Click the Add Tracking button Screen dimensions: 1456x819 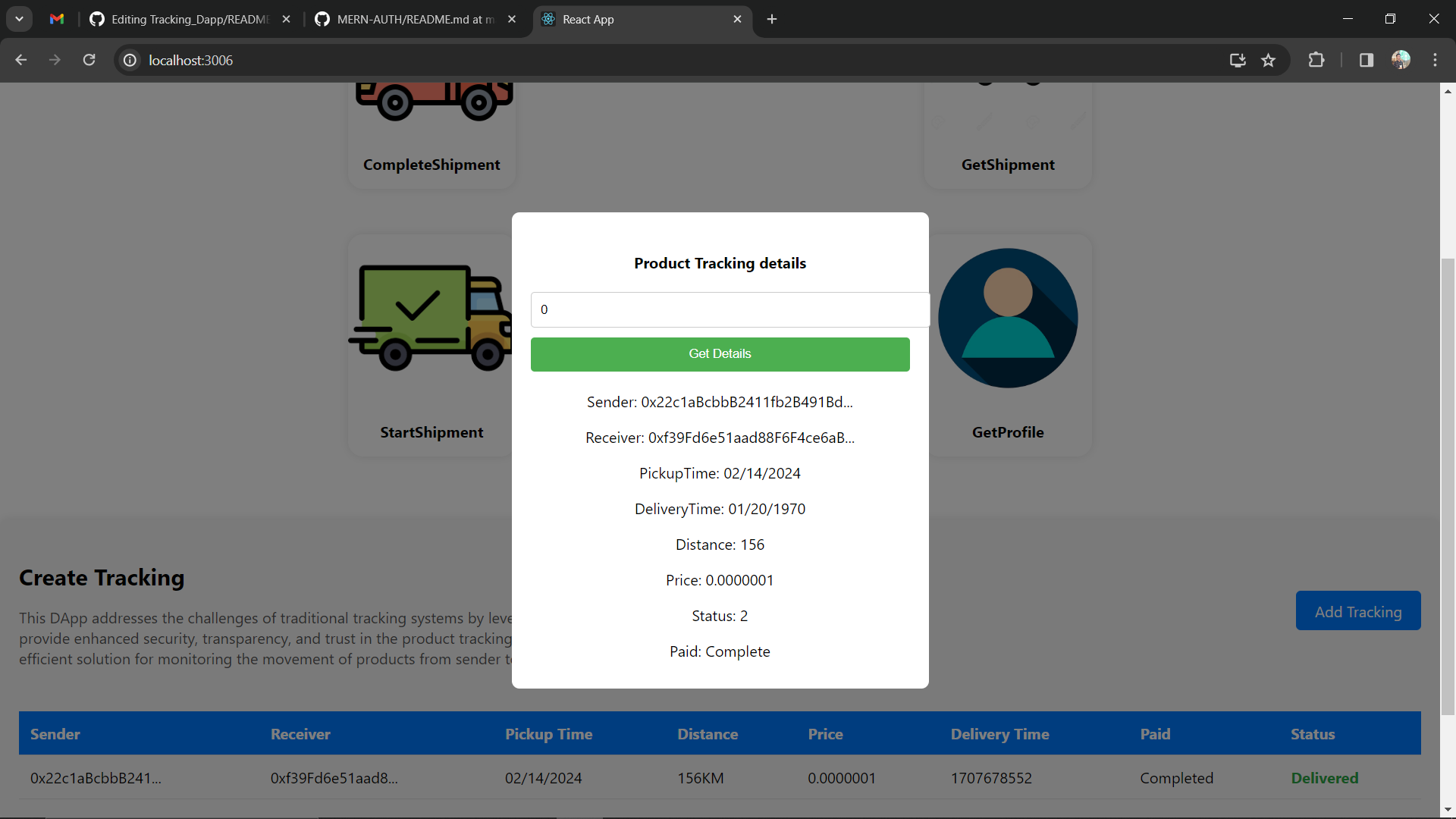(x=1357, y=611)
